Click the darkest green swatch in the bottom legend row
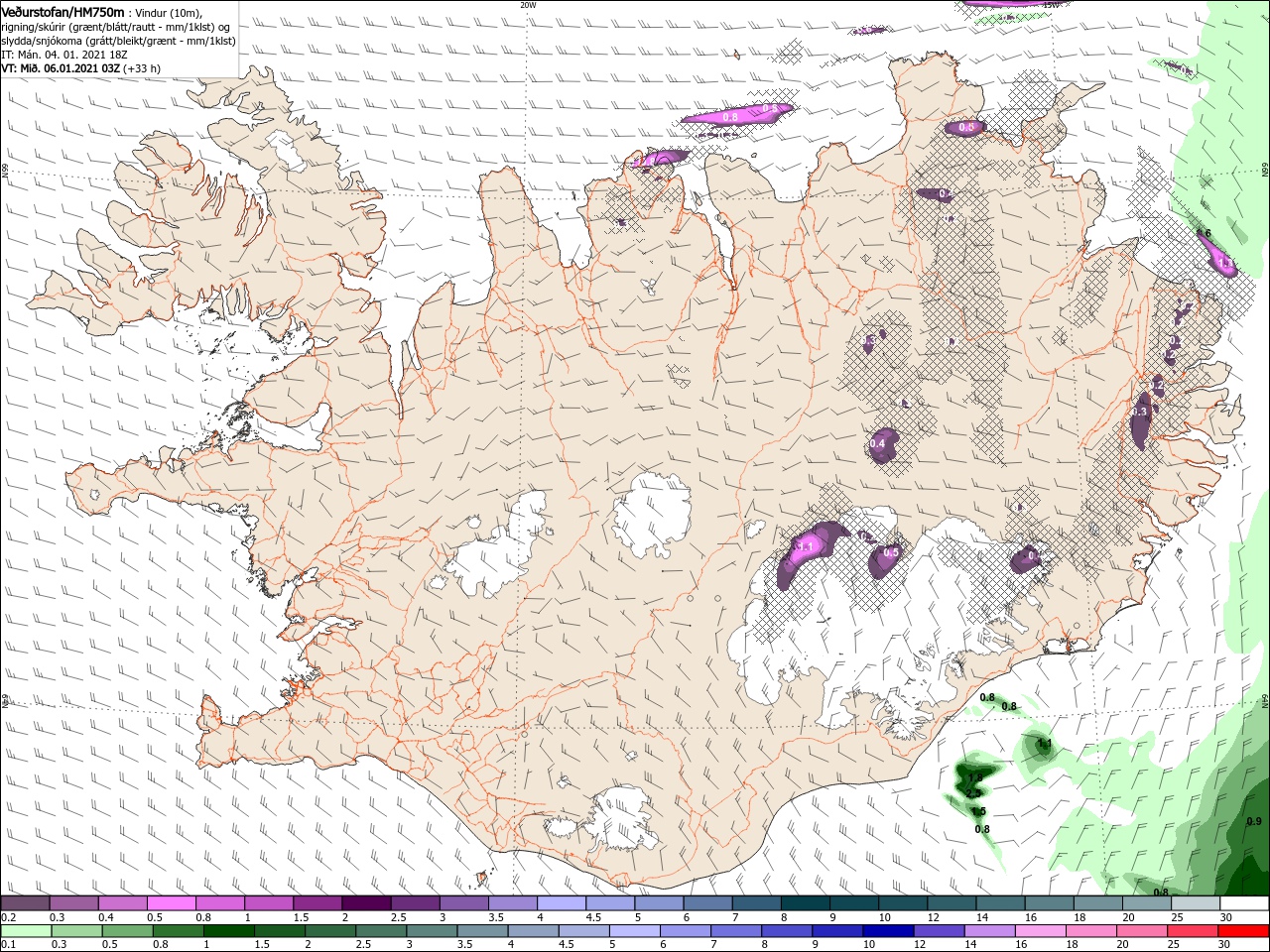Image resolution: width=1270 pixels, height=952 pixels. click(227, 931)
